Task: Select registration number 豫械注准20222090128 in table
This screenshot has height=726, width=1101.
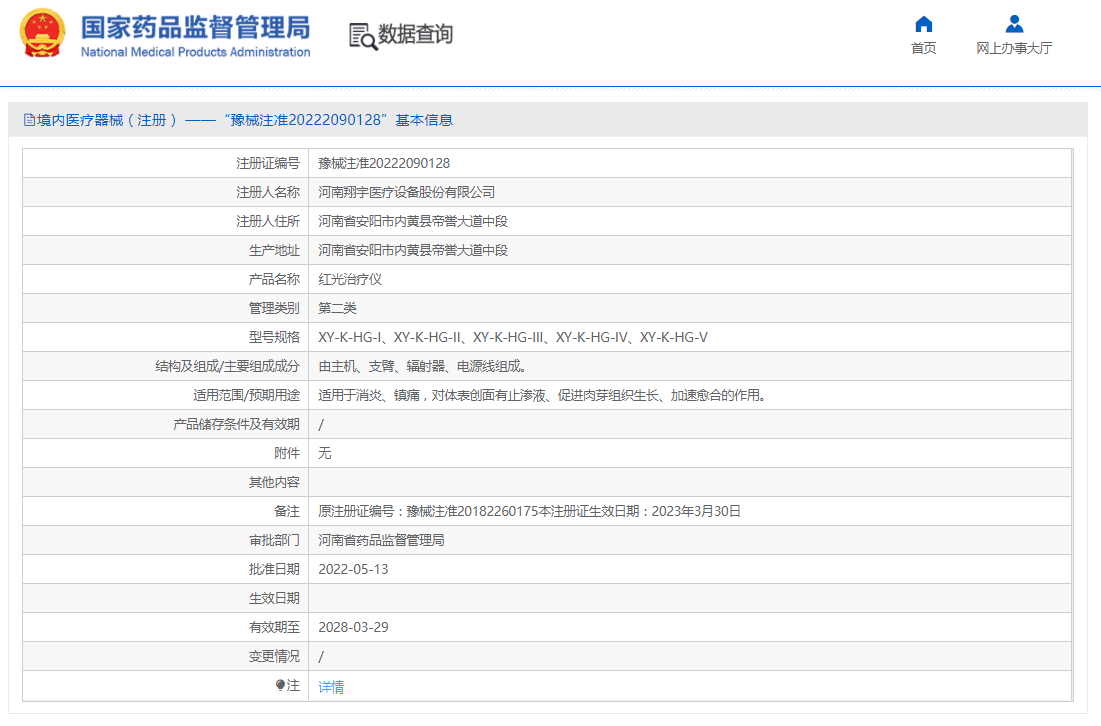Action: point(384,163)
